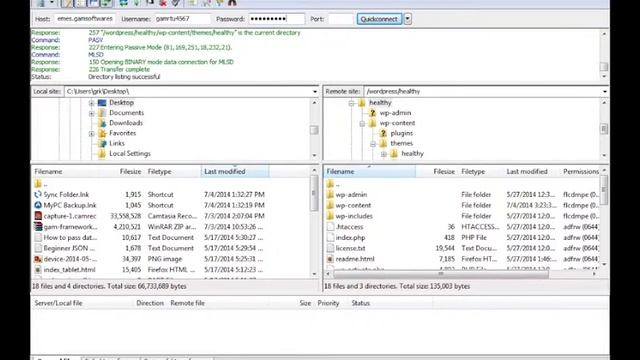
Task: Click gam-framework WinRAR ZIP file icon
Action: tap(38, 227)
